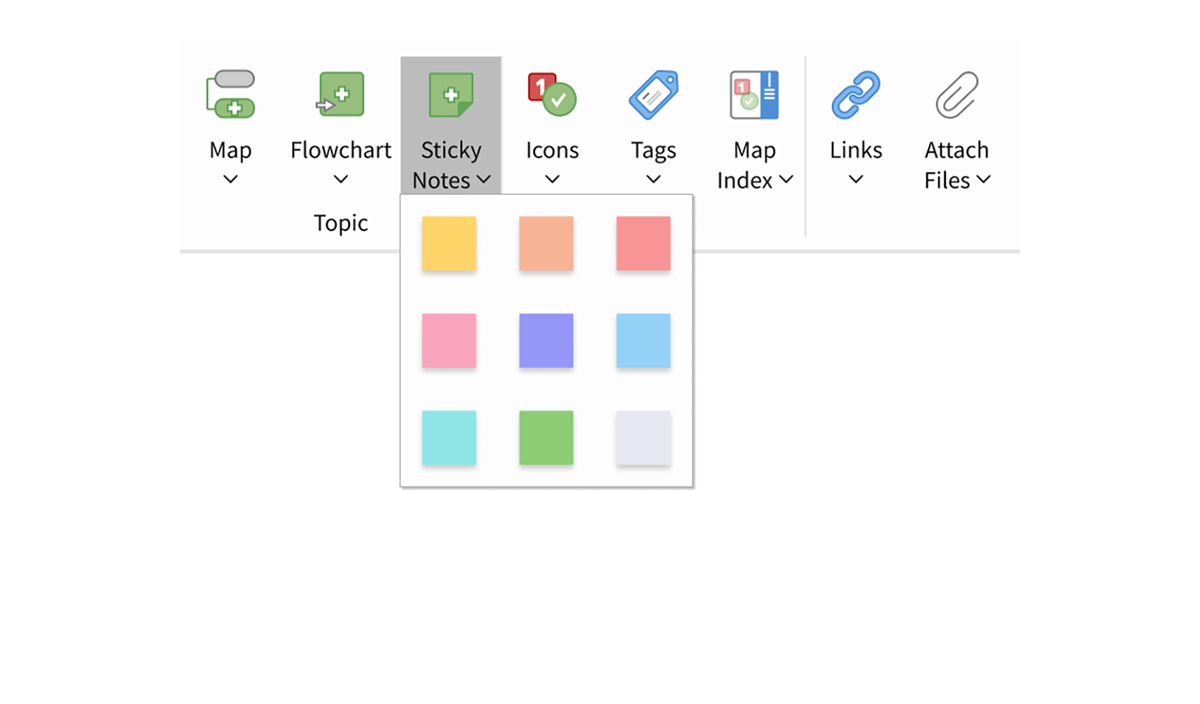1200x704 pixels.
Task: Expand the Links dropdown arrow
Action: 856,180
